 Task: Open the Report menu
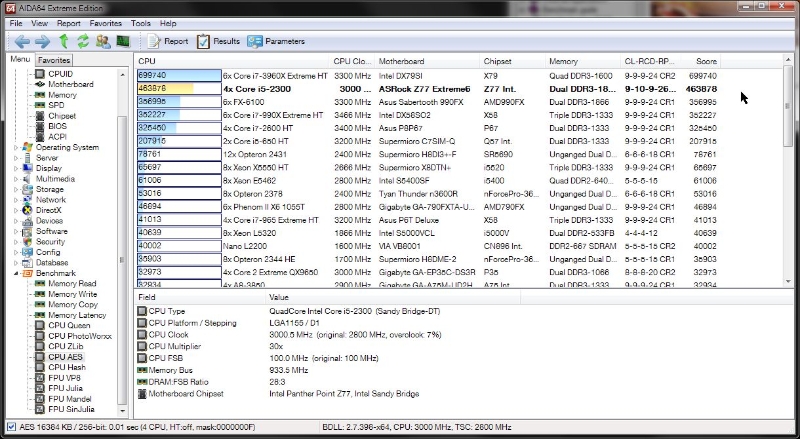click(68, 23)
